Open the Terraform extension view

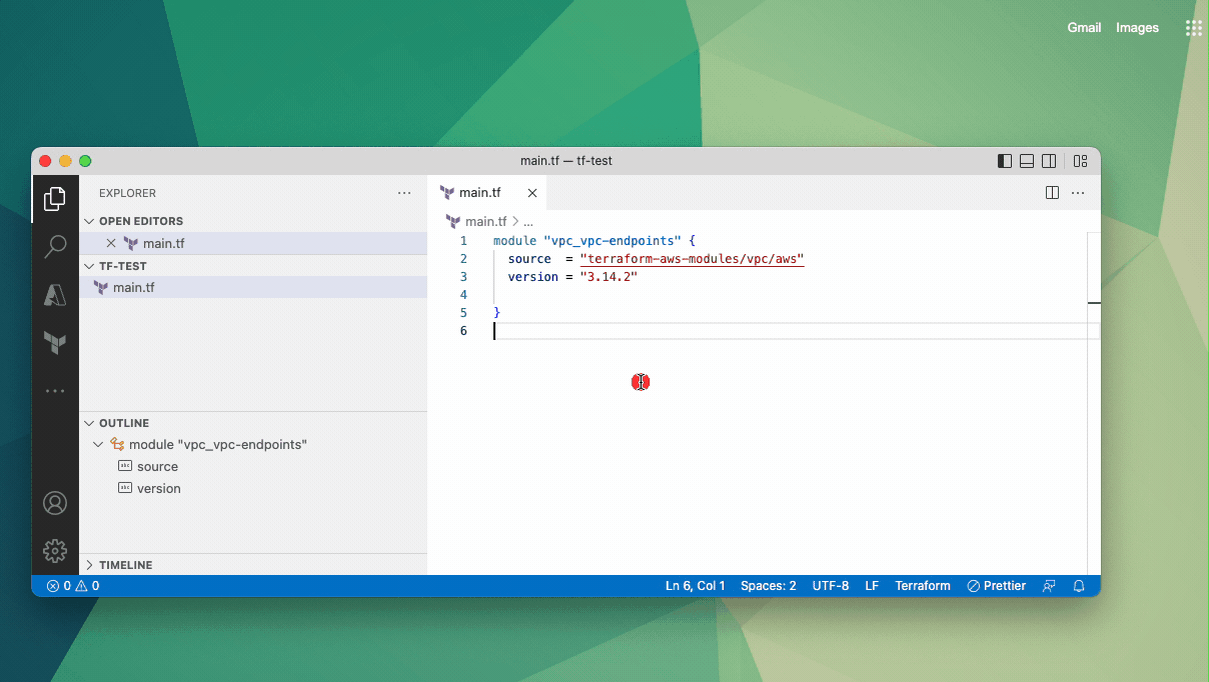coord(55,343)
